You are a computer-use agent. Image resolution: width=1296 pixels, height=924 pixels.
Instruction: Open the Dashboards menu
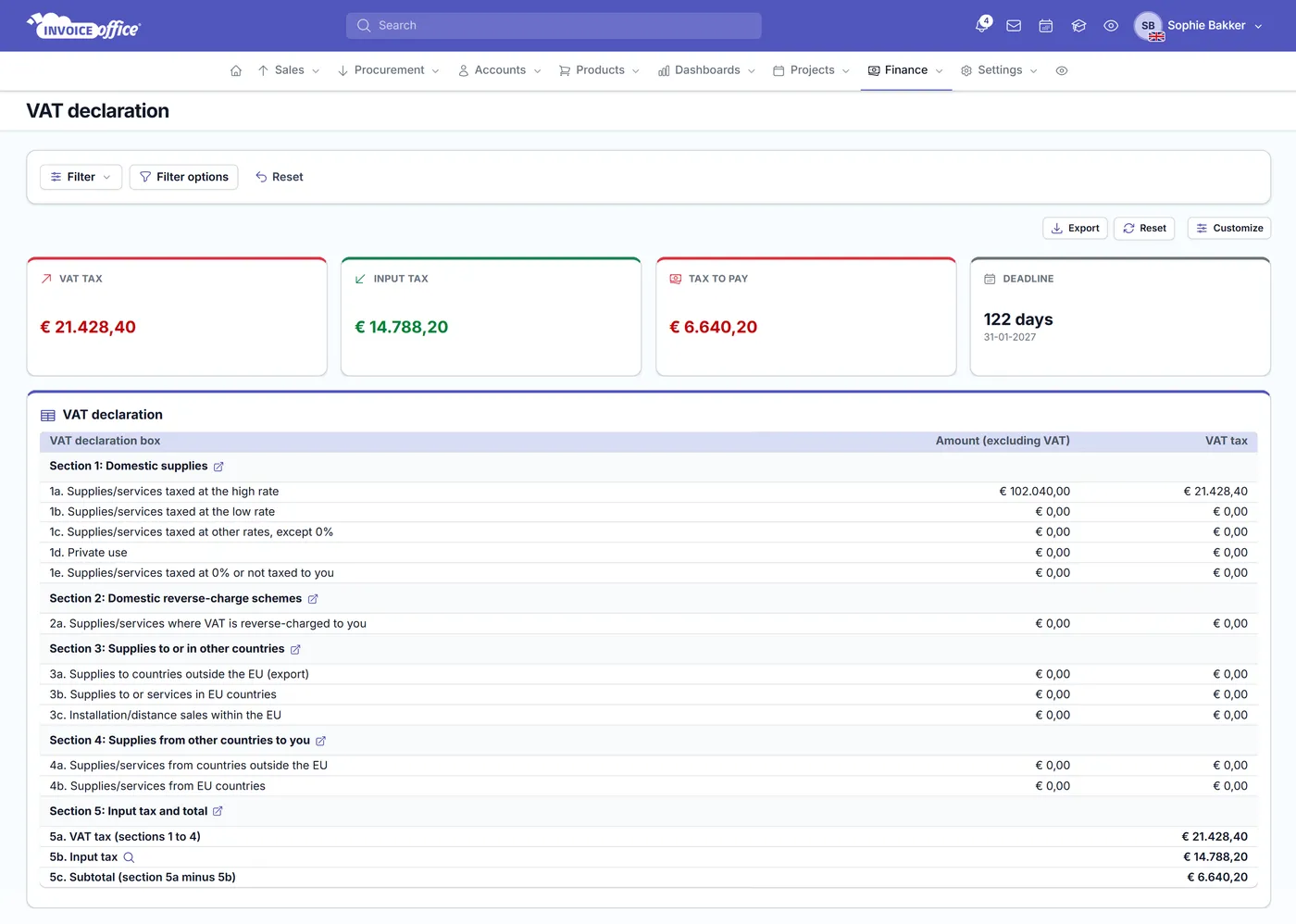click(707, 70)
